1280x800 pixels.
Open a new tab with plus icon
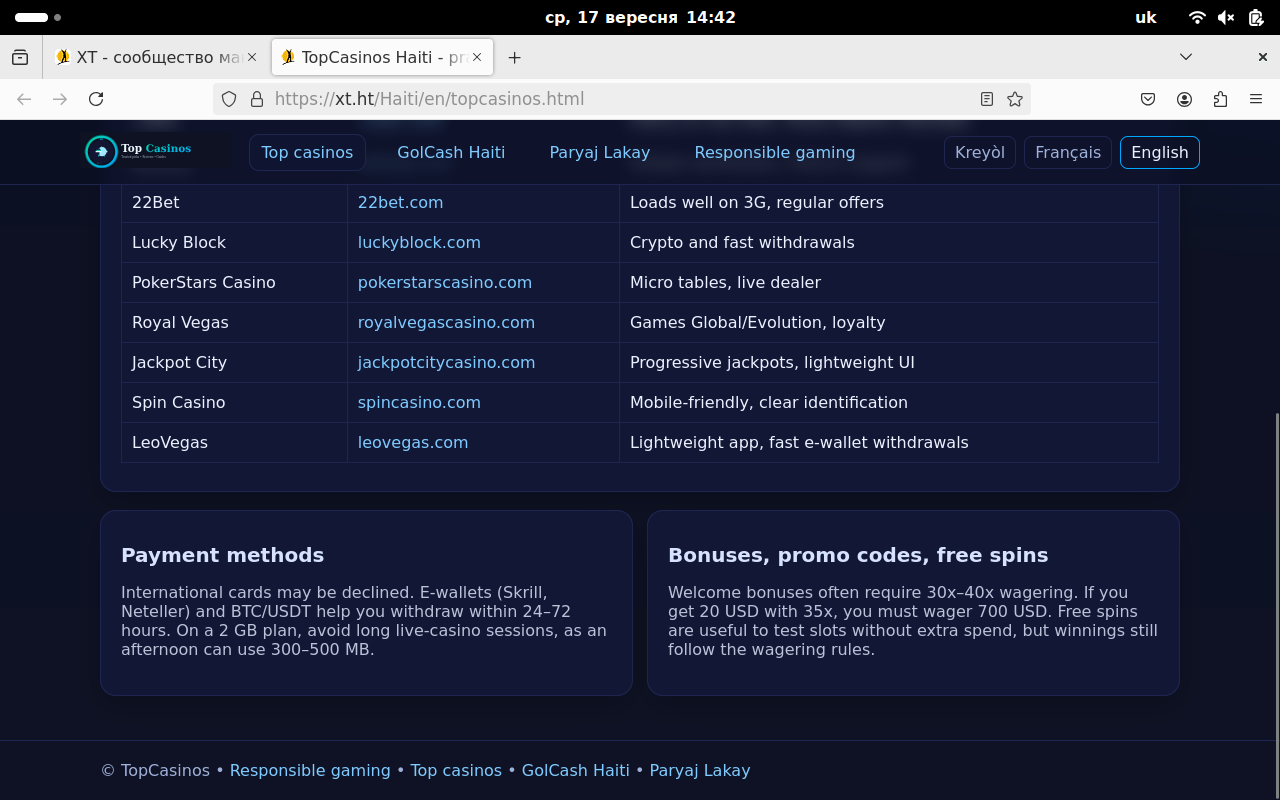pyautogui.click(x=514, y=57)
